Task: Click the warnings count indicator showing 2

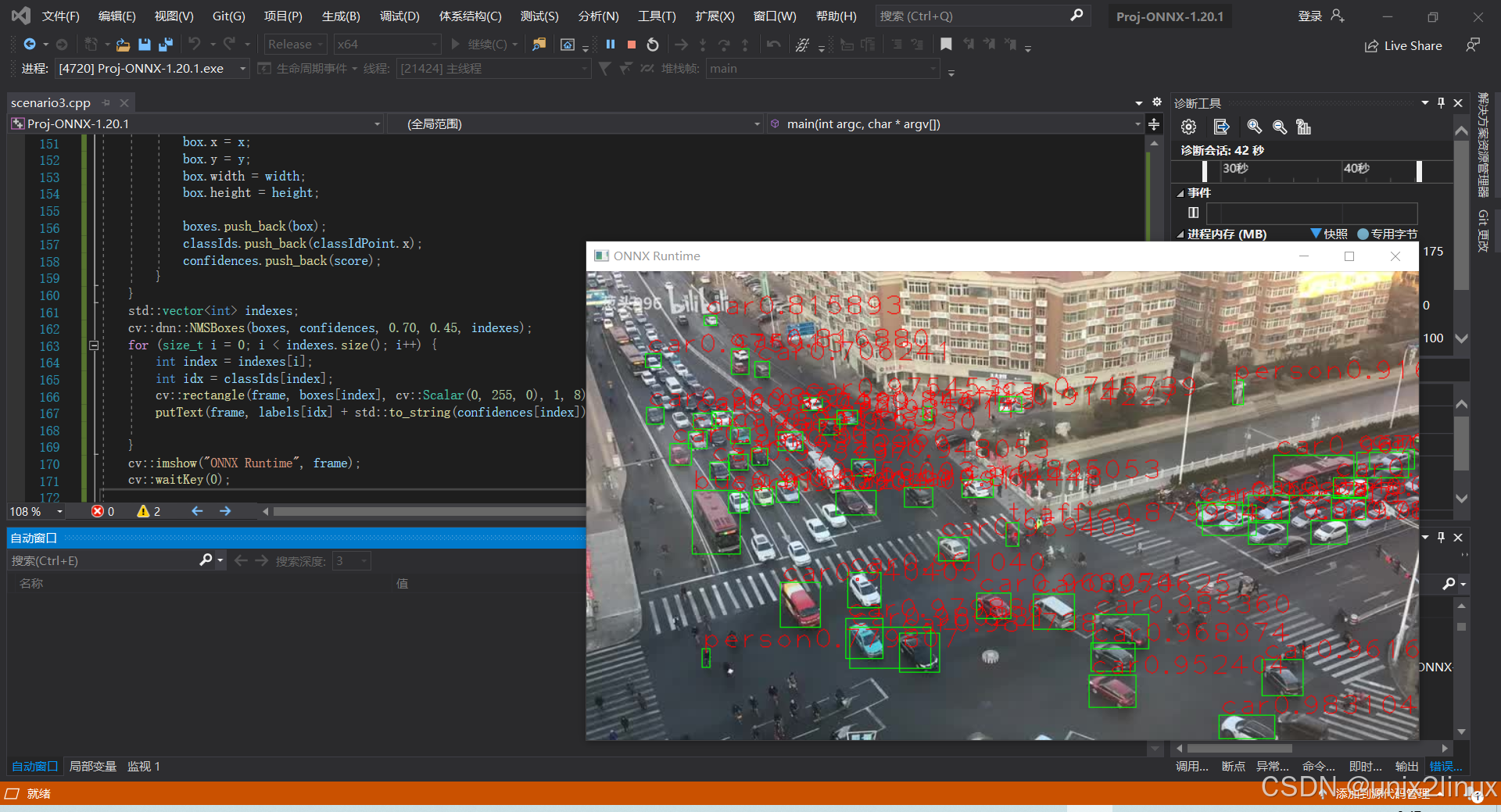Action: coord(149,511)
